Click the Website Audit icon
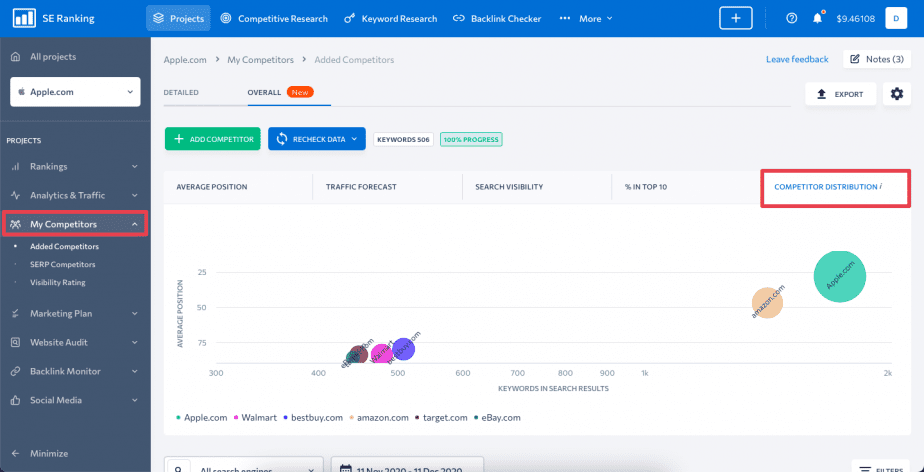The image size is (924, 472). (16, 342)
